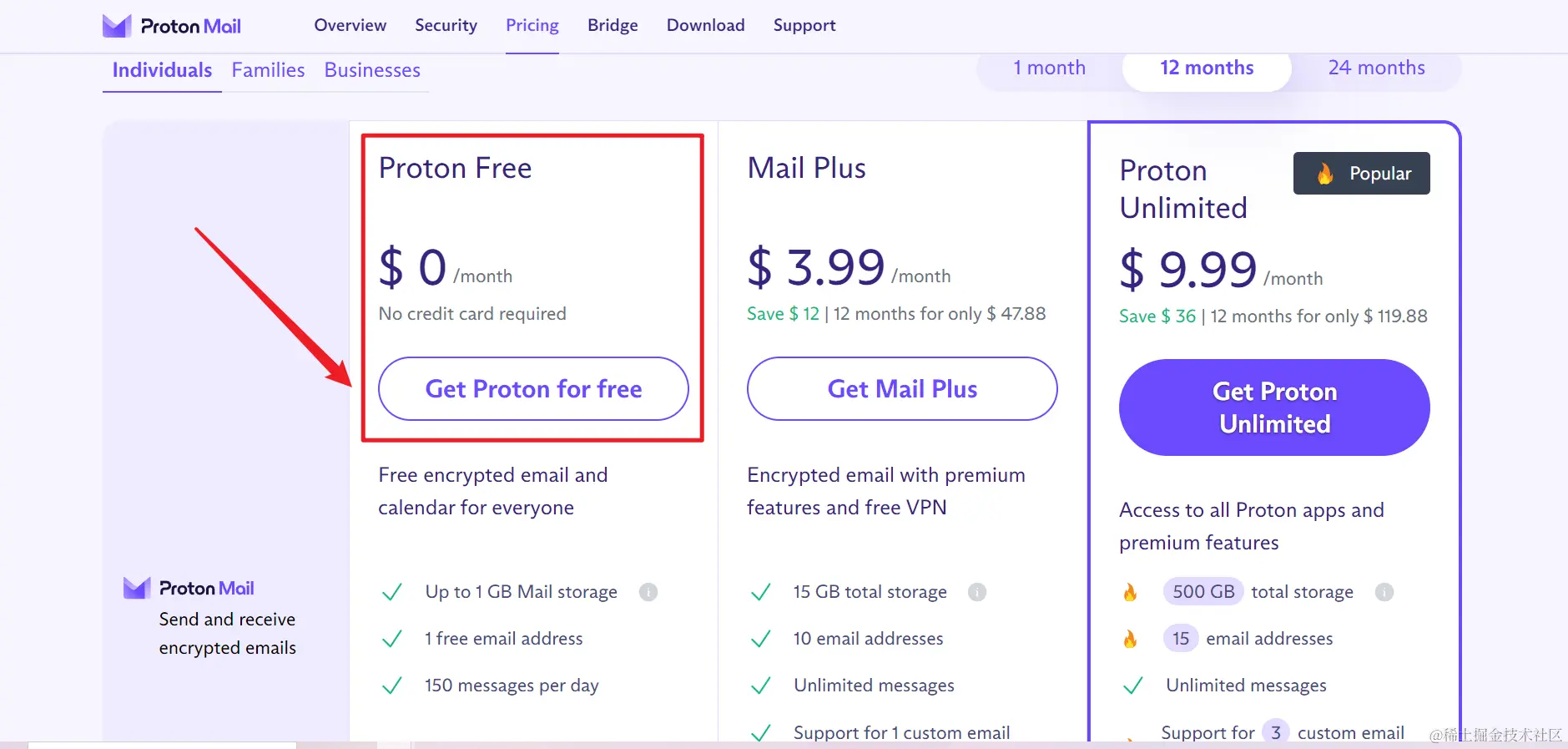Open the Individuals plans tab
Screen dimensions: 1568x749
[x=162, y=70]
